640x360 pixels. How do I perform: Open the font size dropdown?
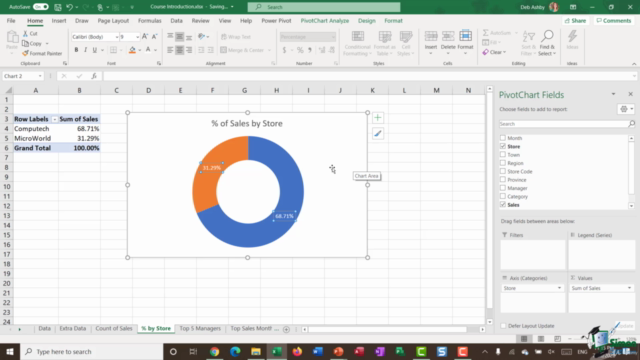[x=137, y=37]
